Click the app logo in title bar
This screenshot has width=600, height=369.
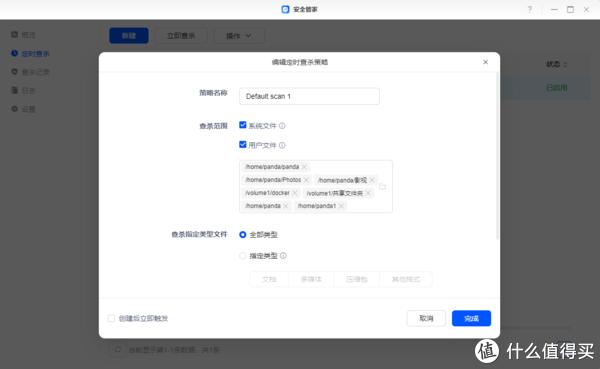(x=285, y=10)
